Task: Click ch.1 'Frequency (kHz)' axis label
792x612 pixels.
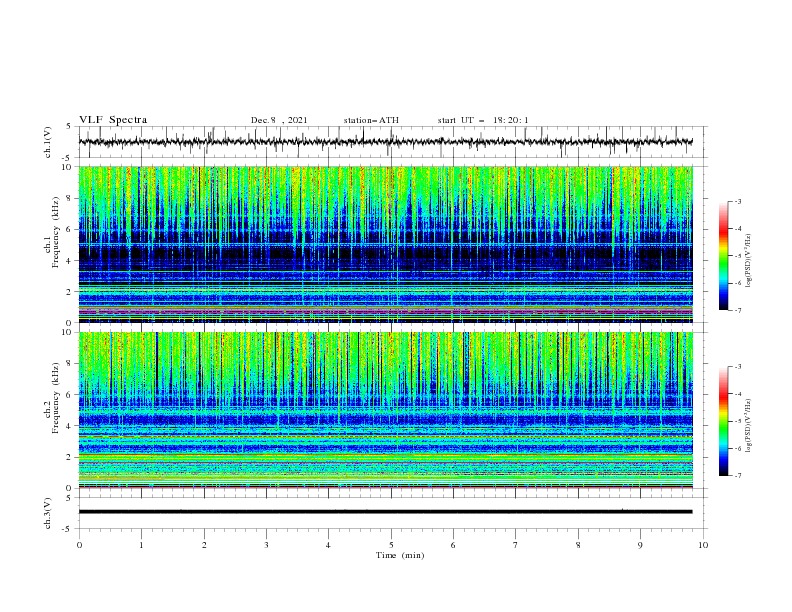Action: (56, 231)
